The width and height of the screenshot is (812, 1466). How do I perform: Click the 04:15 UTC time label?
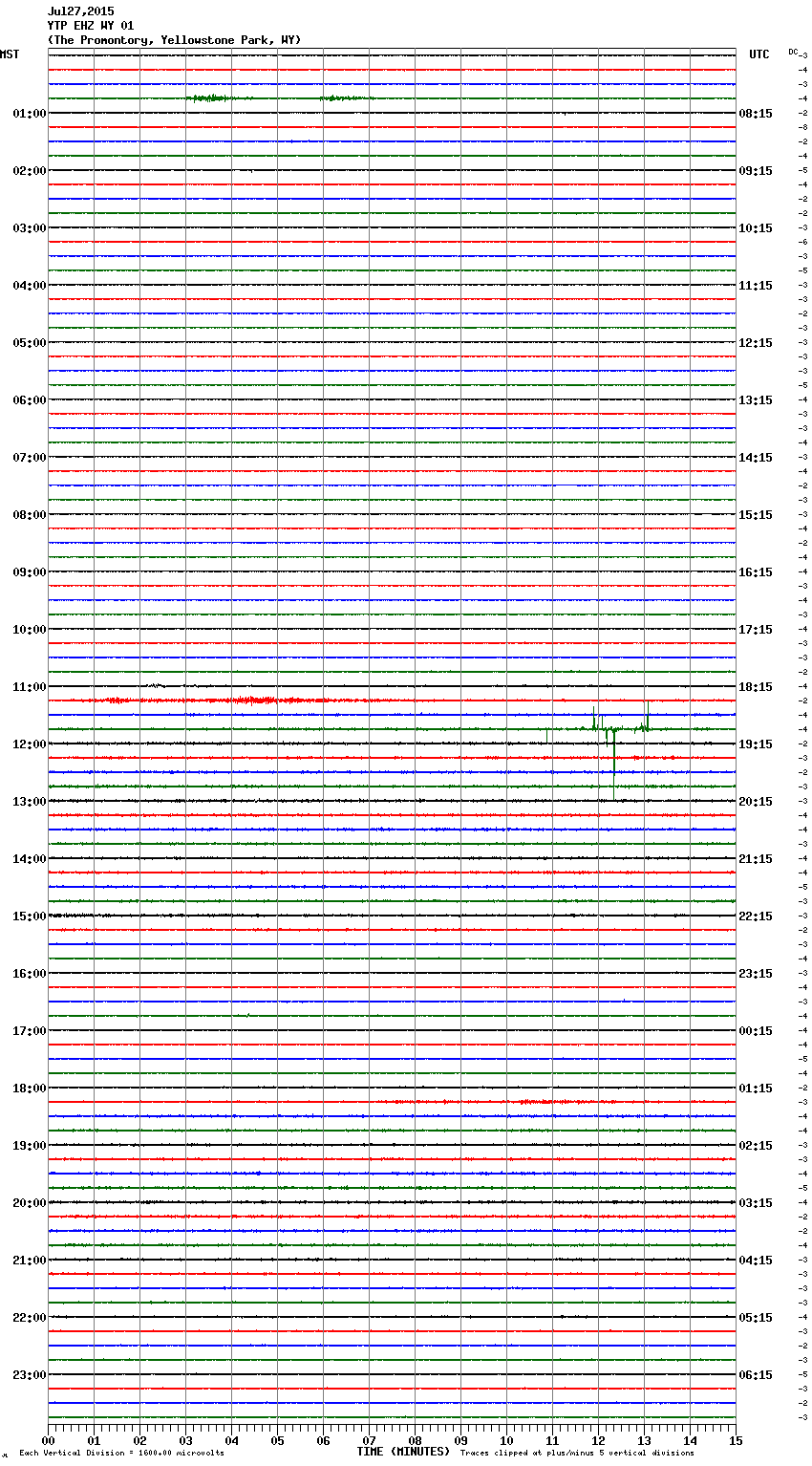pos(756,1261)
